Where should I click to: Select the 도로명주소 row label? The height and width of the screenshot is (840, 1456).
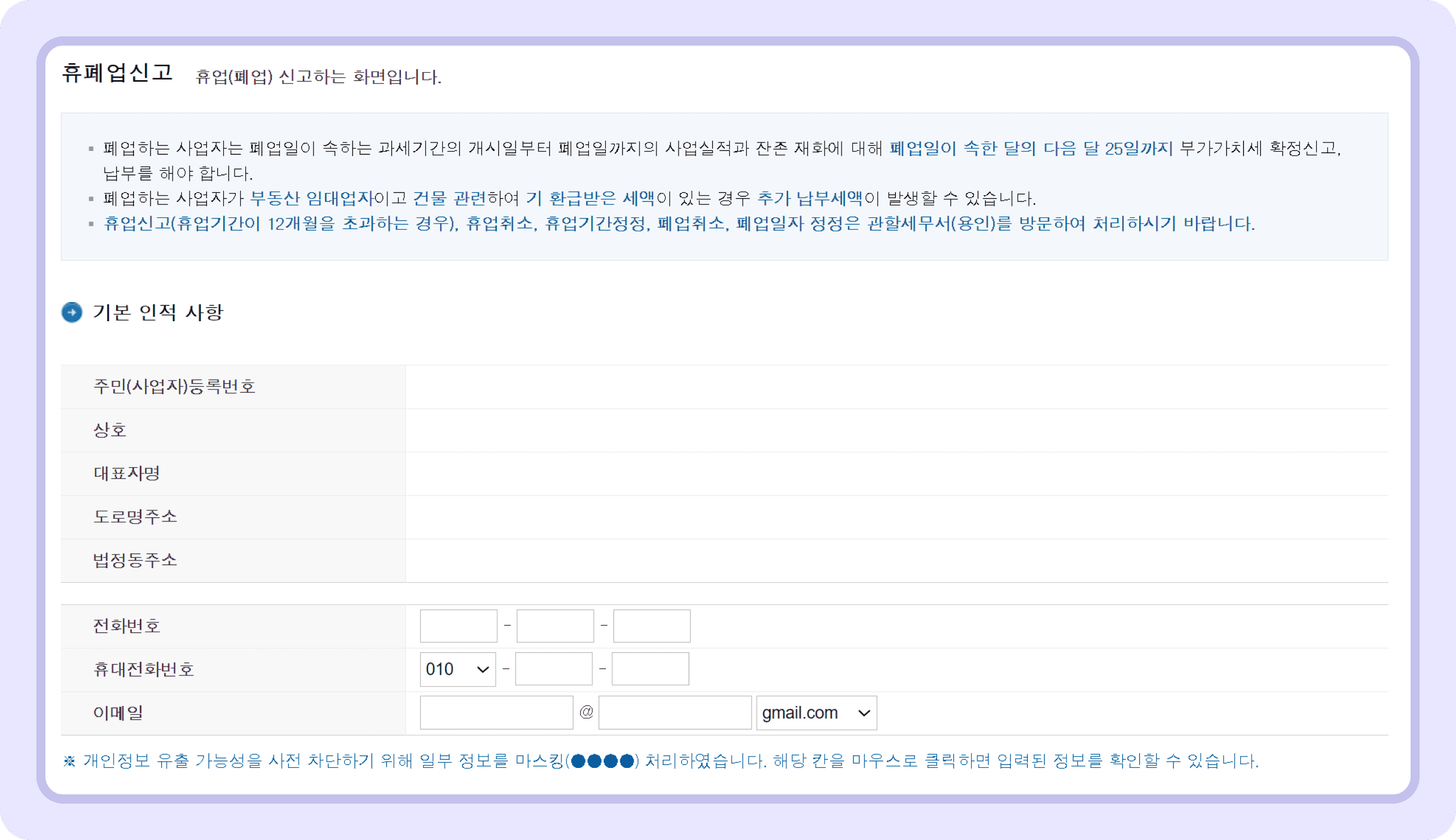(x=135, y=517)
